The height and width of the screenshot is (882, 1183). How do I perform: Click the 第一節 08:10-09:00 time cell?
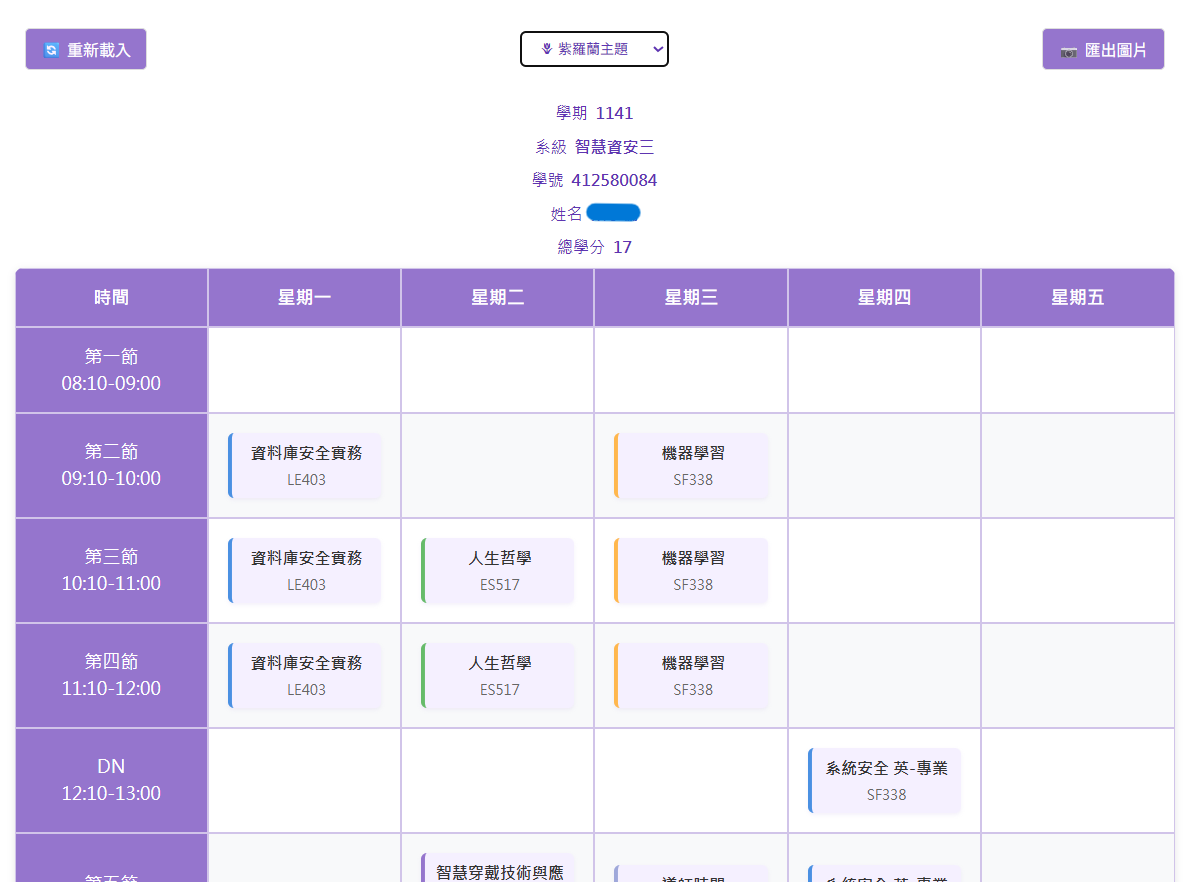(111, 370)
